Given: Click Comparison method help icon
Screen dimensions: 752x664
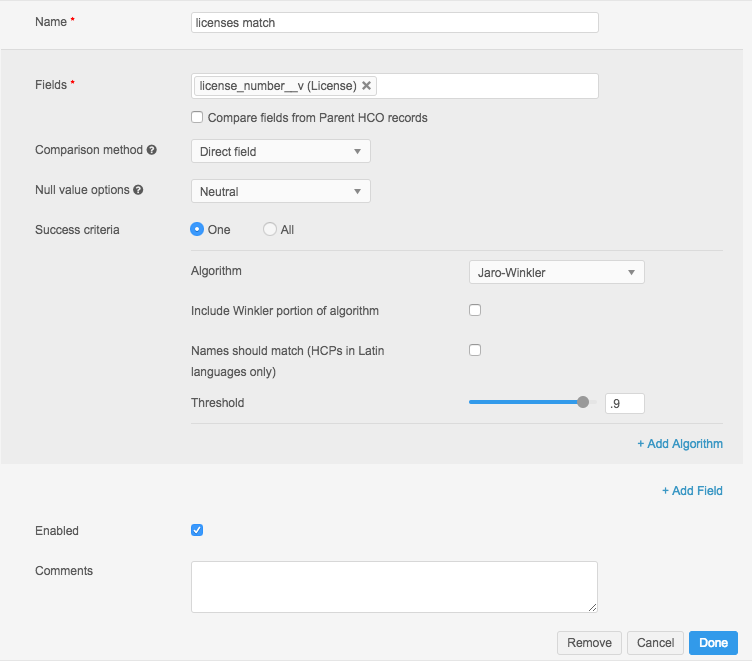Looking at the screenshot, I should pyautogui.click(x=152, y=150).
